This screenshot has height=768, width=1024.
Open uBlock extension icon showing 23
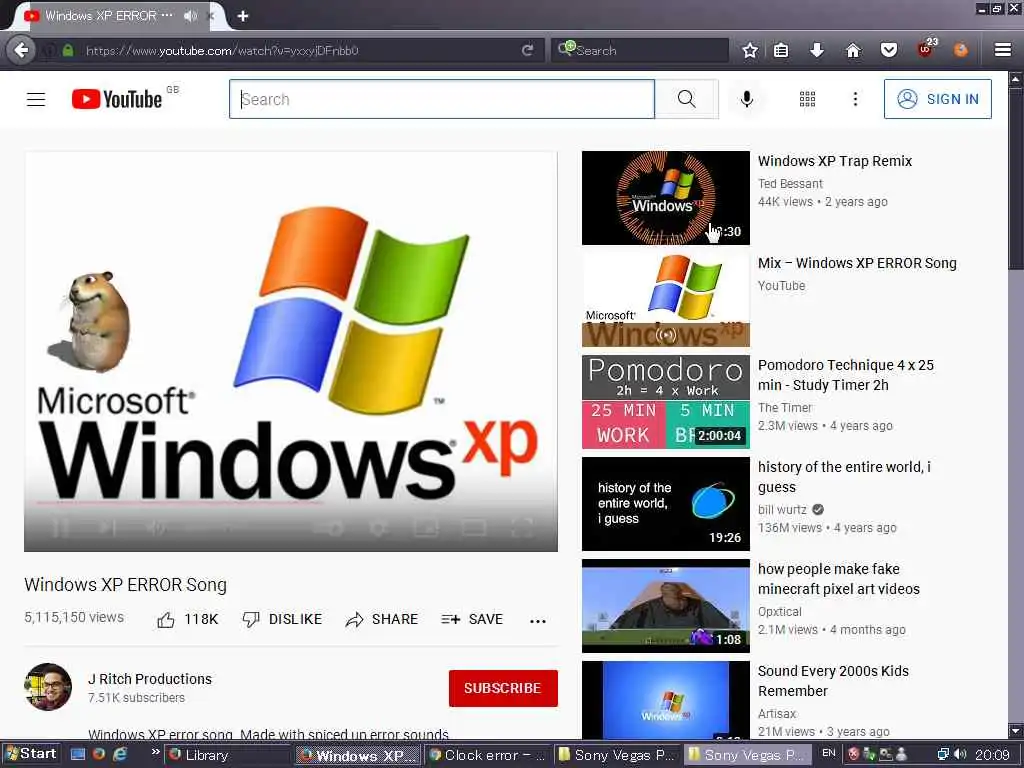tap(927, 48)
